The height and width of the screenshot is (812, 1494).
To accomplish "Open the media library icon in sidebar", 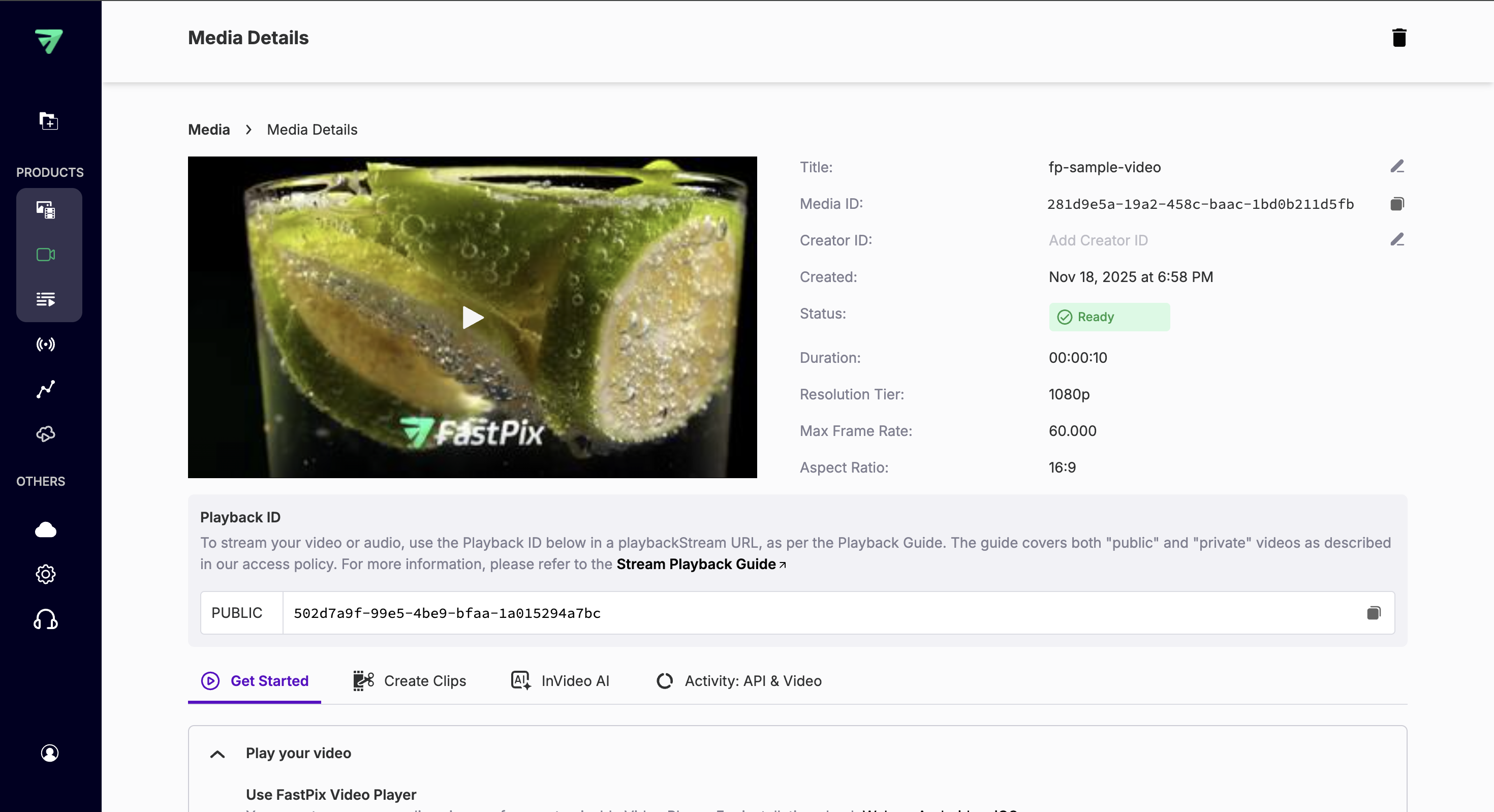I will point(45,210).
